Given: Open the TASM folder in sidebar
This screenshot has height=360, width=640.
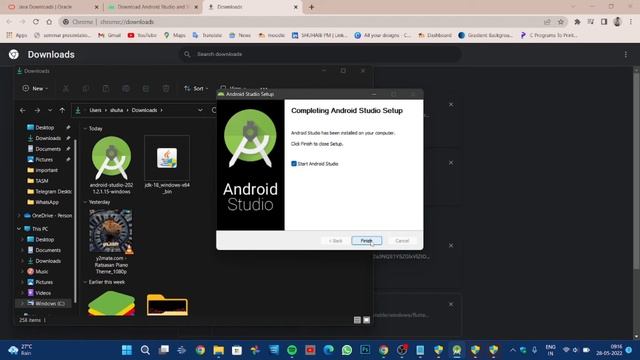Looking at the screenshot, I should coord(42,181).
